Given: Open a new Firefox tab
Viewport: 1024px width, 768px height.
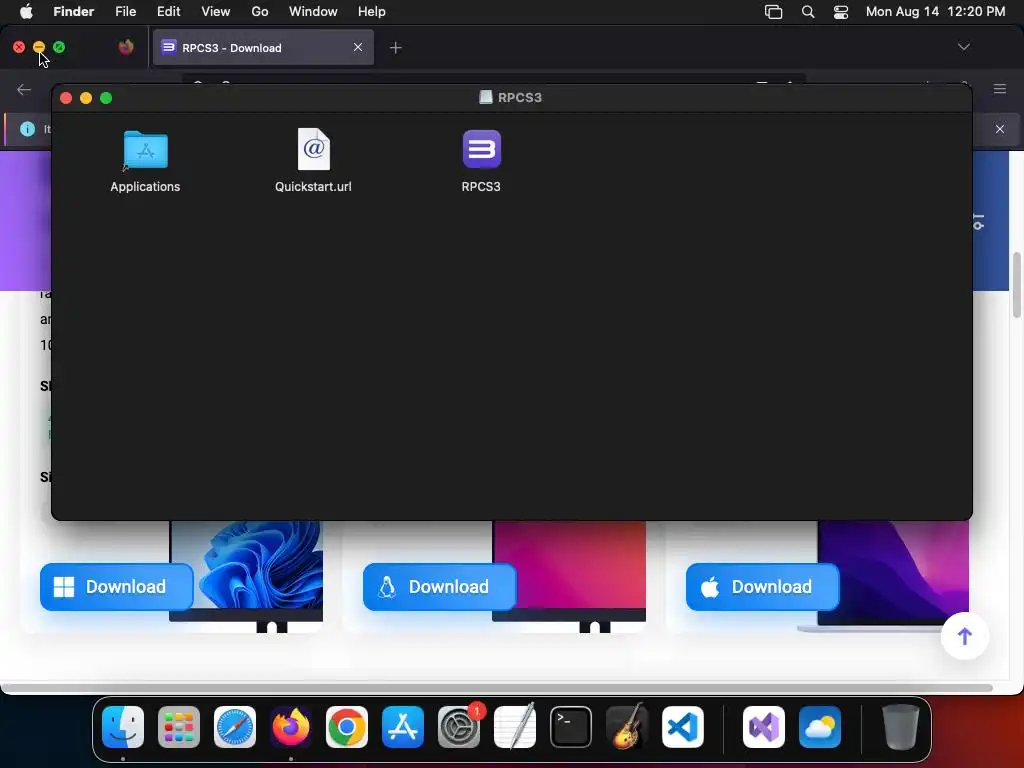Looking at the screenshot, I should click(396, 48).
